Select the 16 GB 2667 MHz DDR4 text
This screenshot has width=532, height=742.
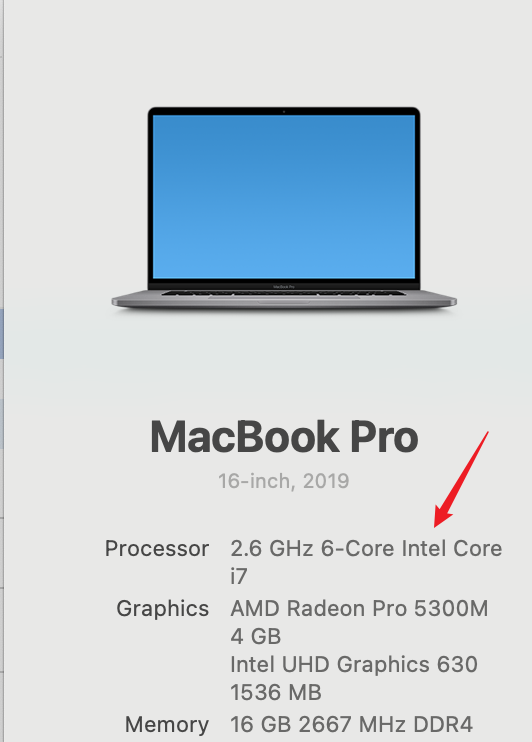point(351,724)
